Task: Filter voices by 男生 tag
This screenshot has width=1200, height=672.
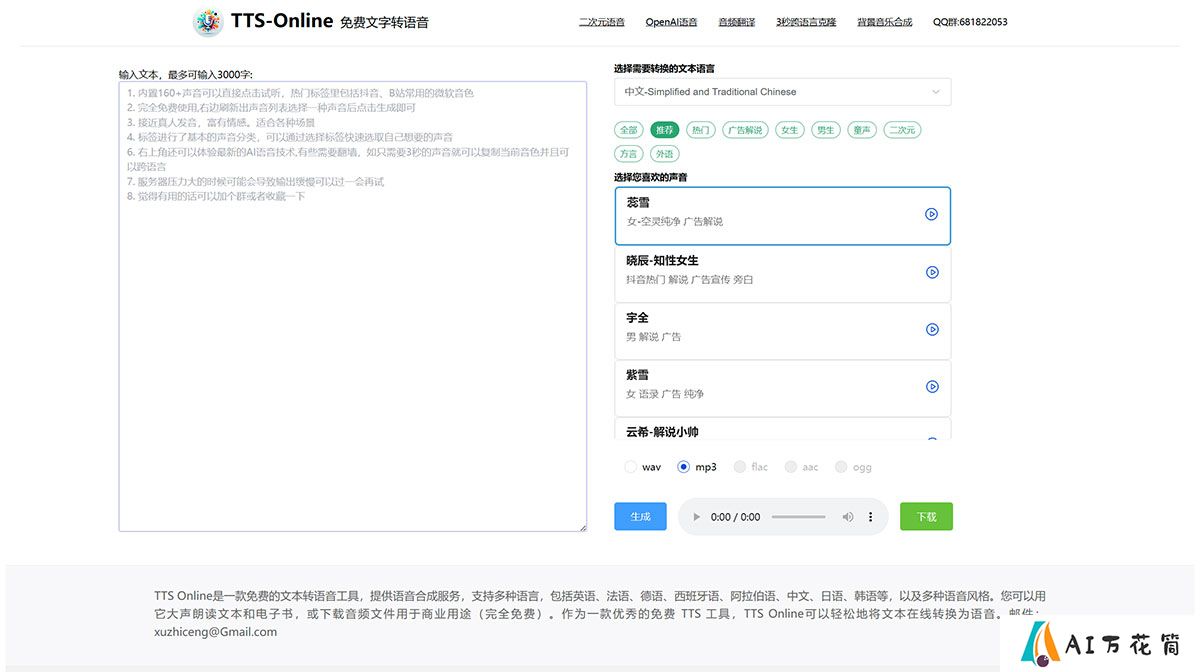Action: coord(825,130)
